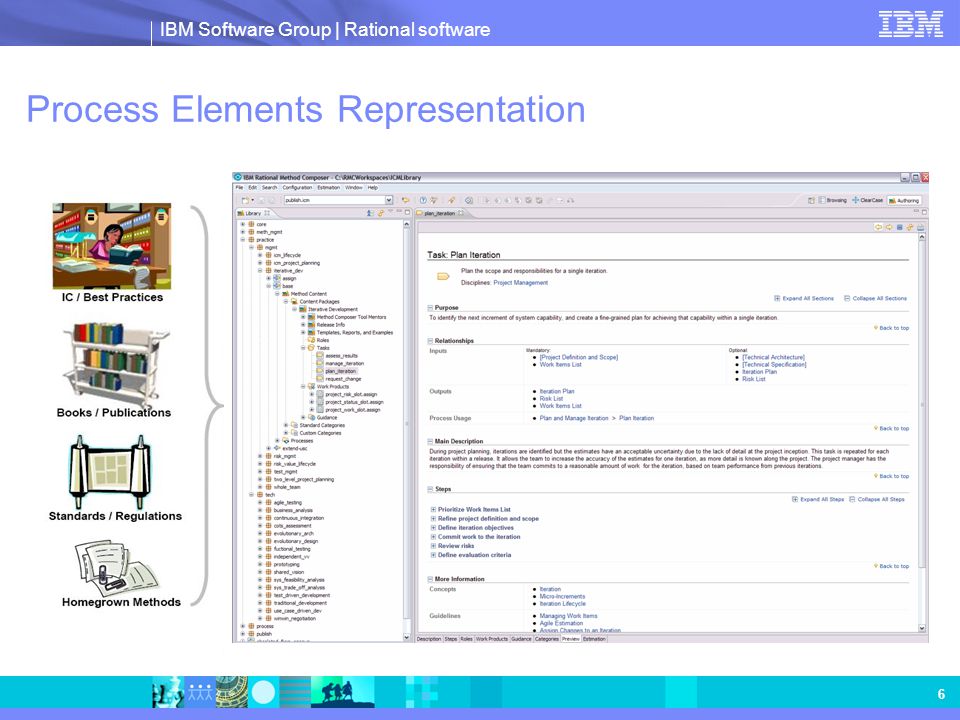Expand the icm_lifecycle node
960x720 pixels.
click(260, 255)
